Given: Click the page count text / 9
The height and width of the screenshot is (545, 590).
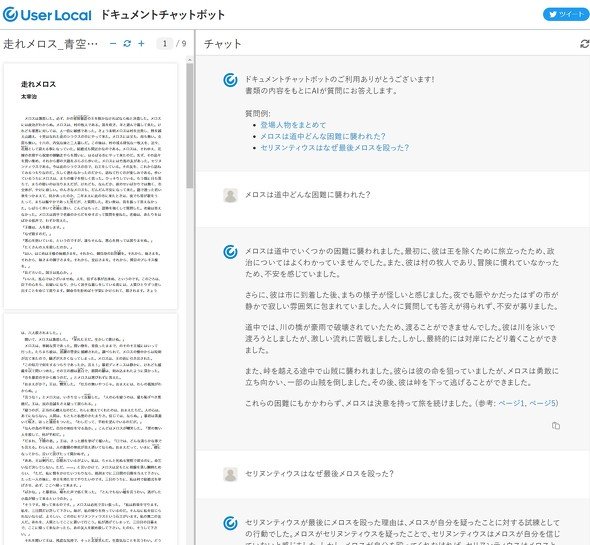Looking at the screenshot, I should pyautogui.click(x=181, y=44).
